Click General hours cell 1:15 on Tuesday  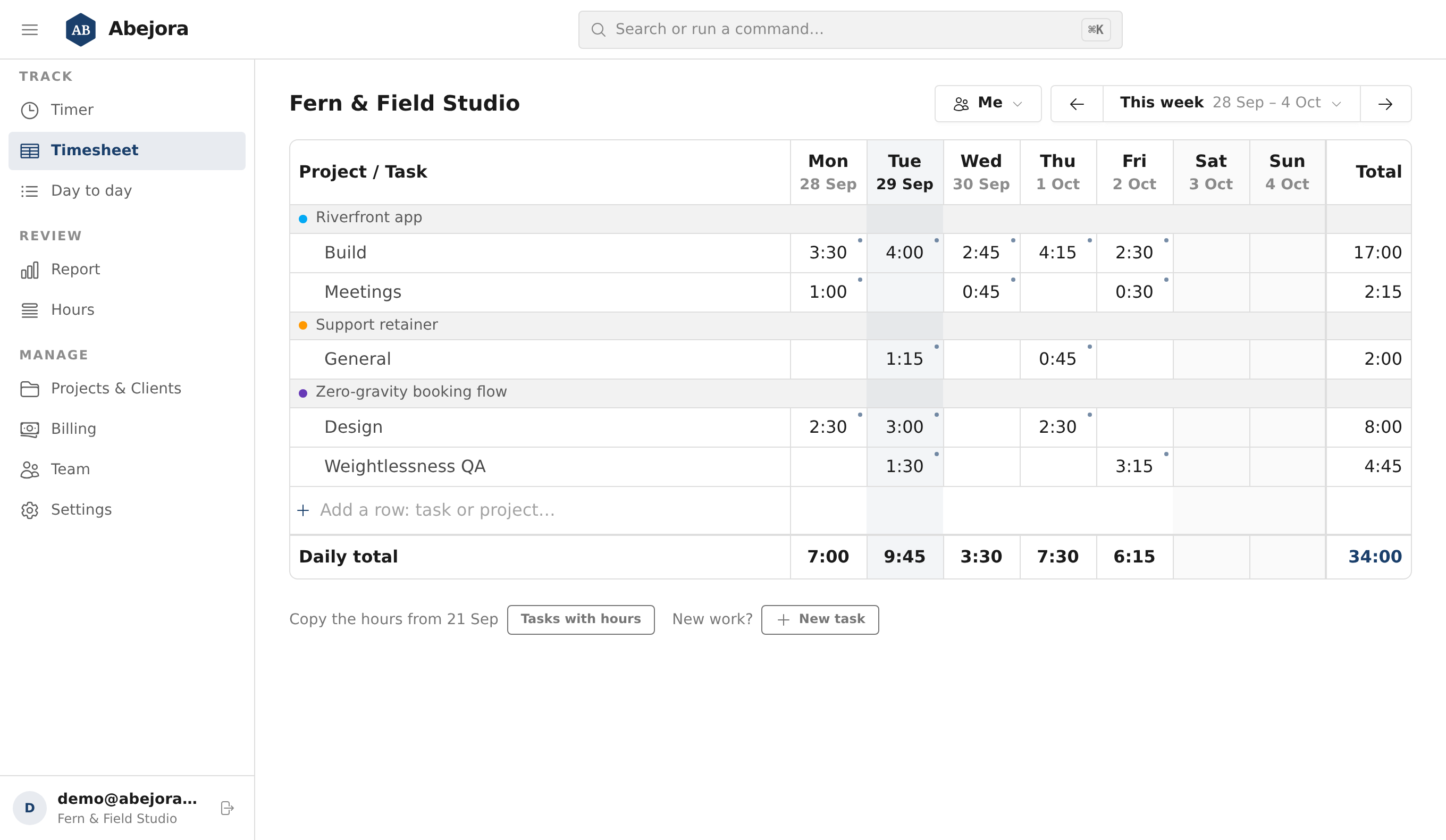tap(904, 359)
